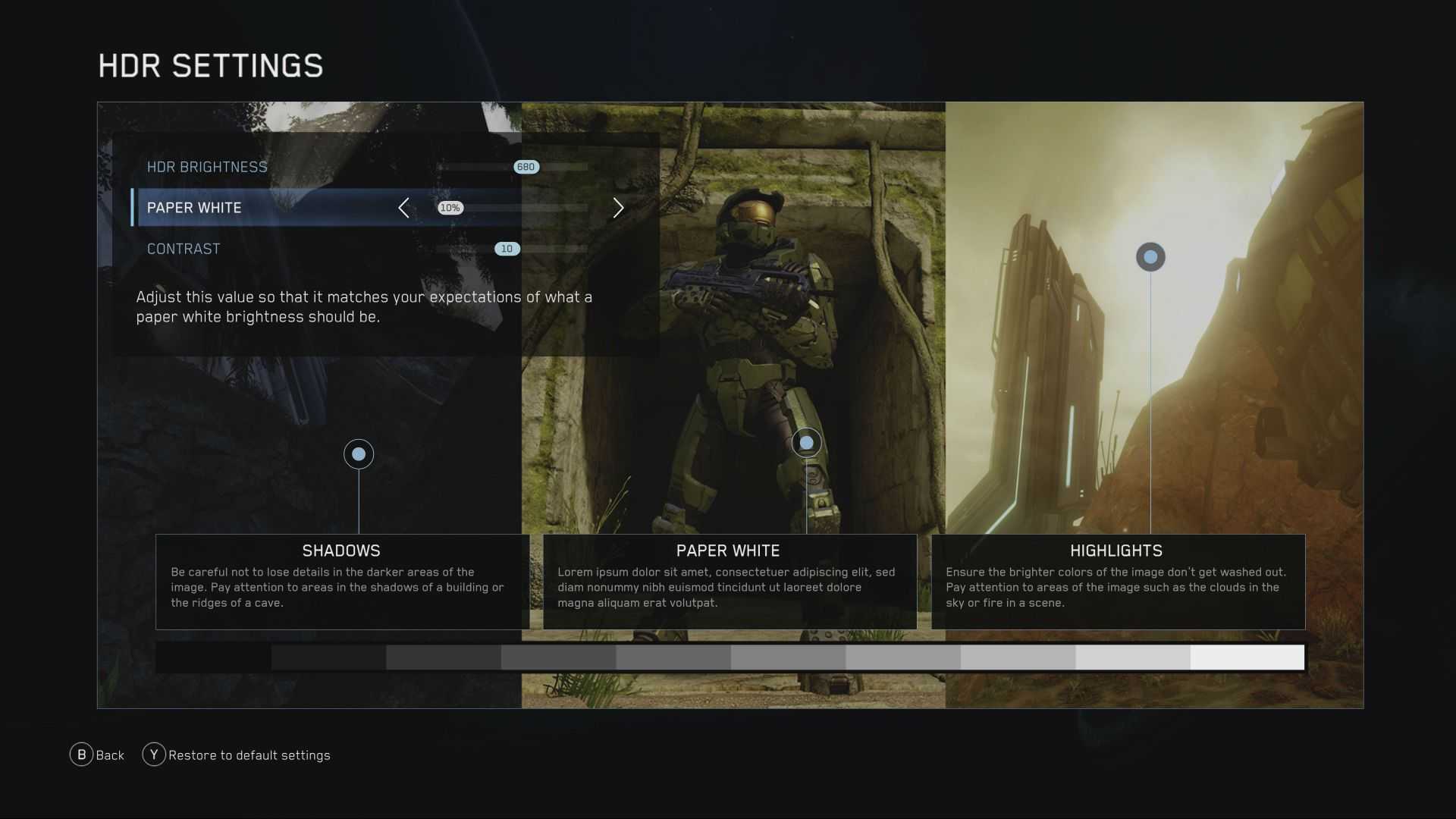Click the B Back button icon
Image resolution: width=1456 pixels, height=819 pixels.
[82, 755]
